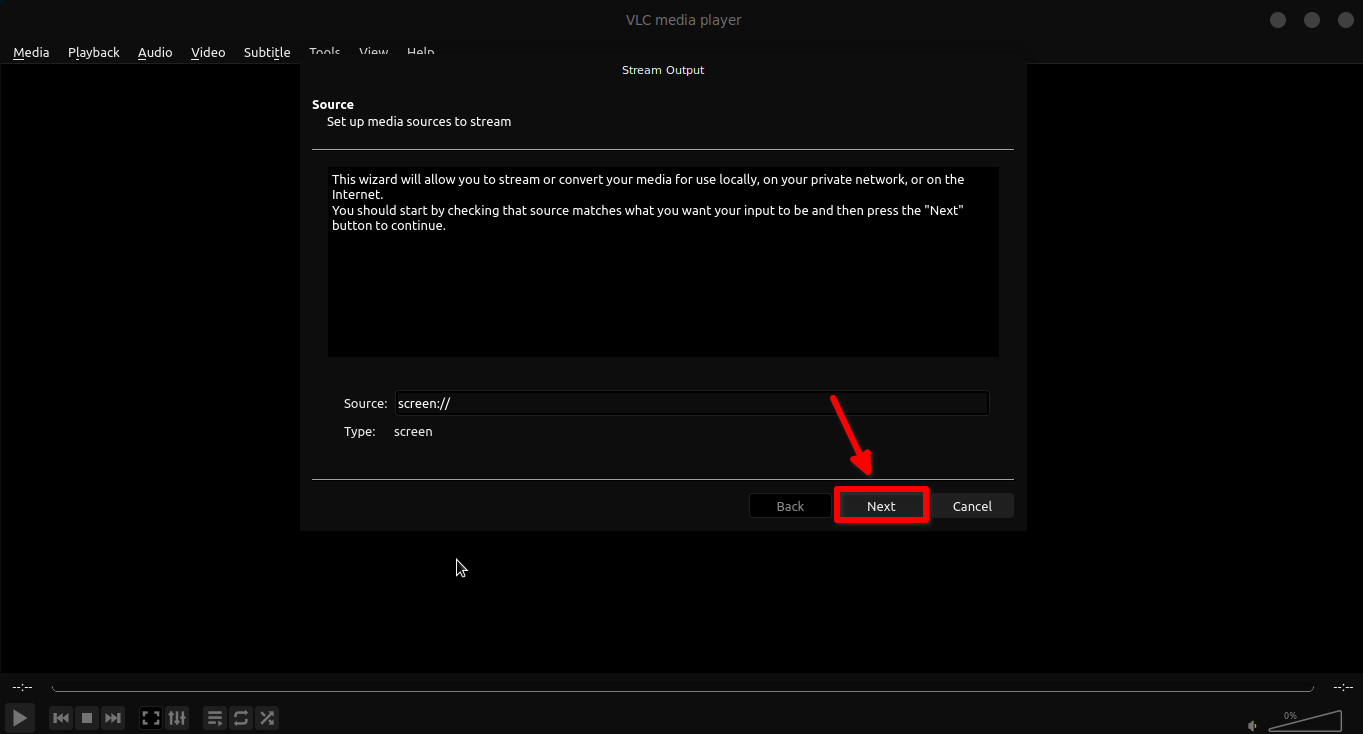Show the playlist via playlist icon
This screenshot has height=734, width=1363.
215,718
